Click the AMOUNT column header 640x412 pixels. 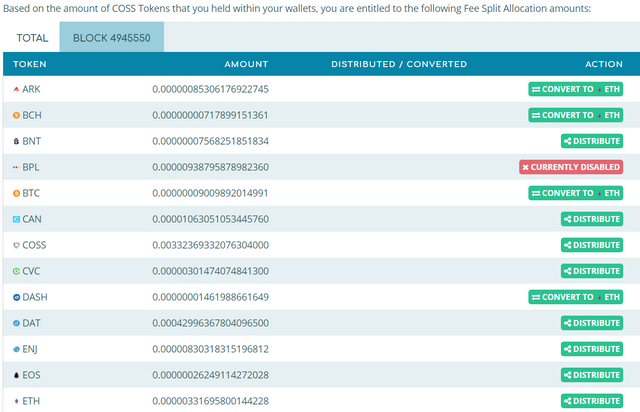[x=246, y=64]
